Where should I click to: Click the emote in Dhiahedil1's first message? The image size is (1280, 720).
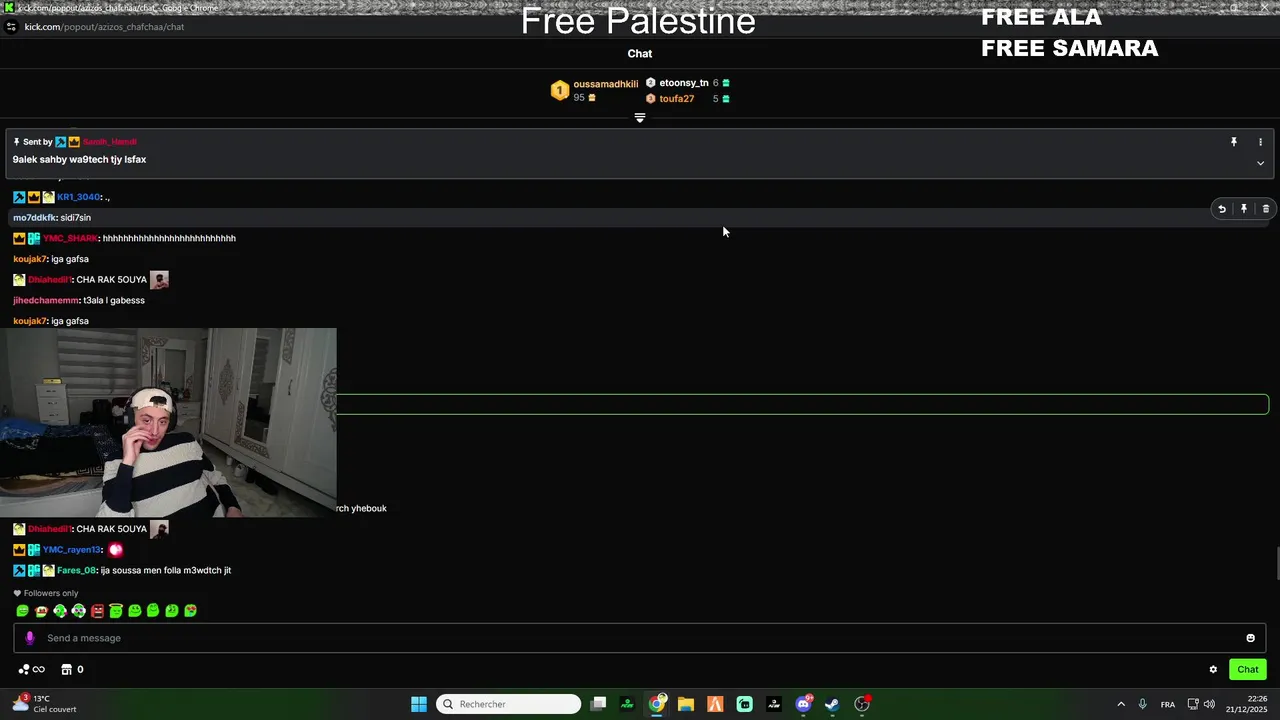[x=159, y=280]
